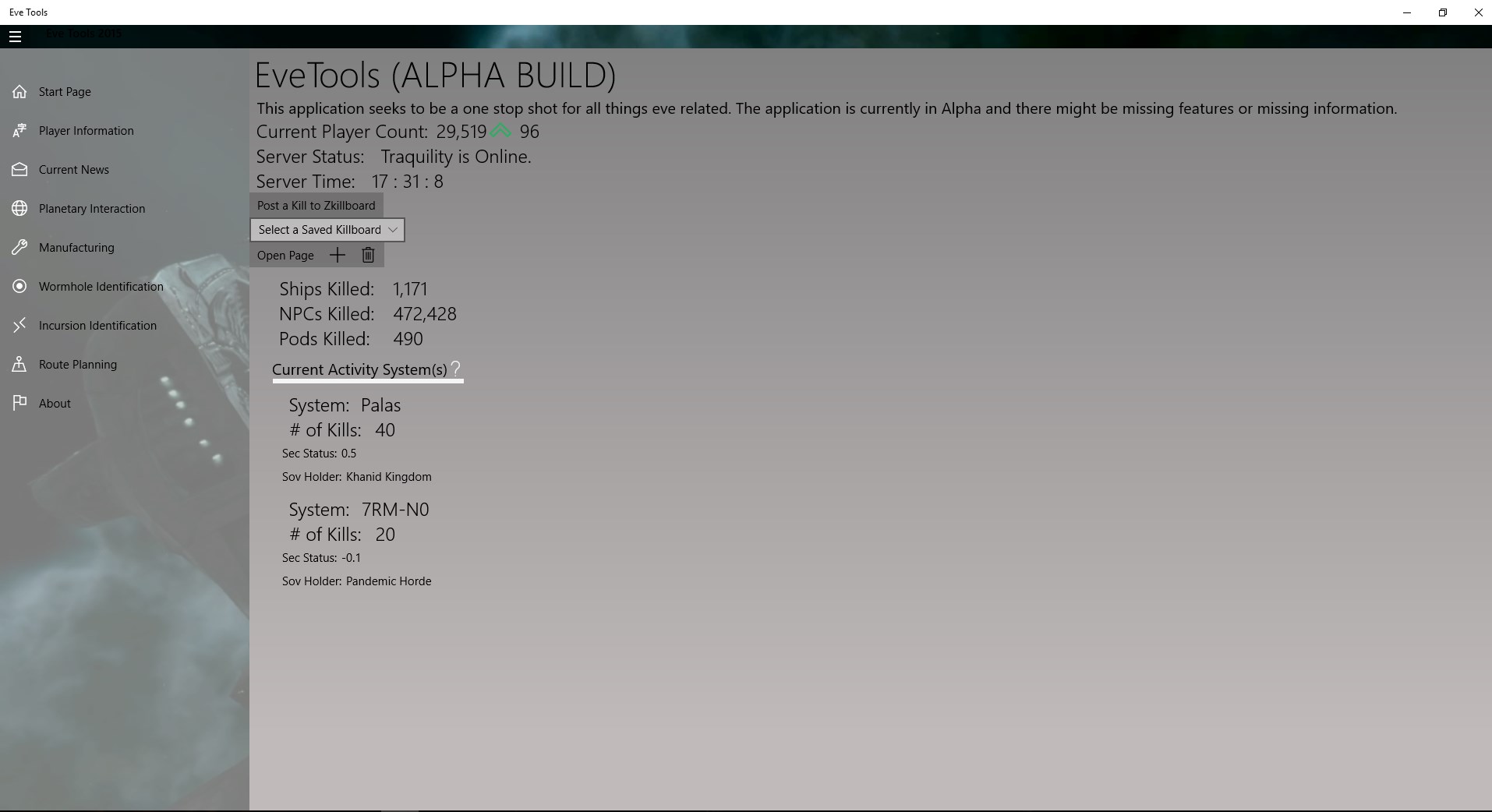Switch to Manufacturing page
This screenshot has height=812, width=1492.
pos(76,248)
